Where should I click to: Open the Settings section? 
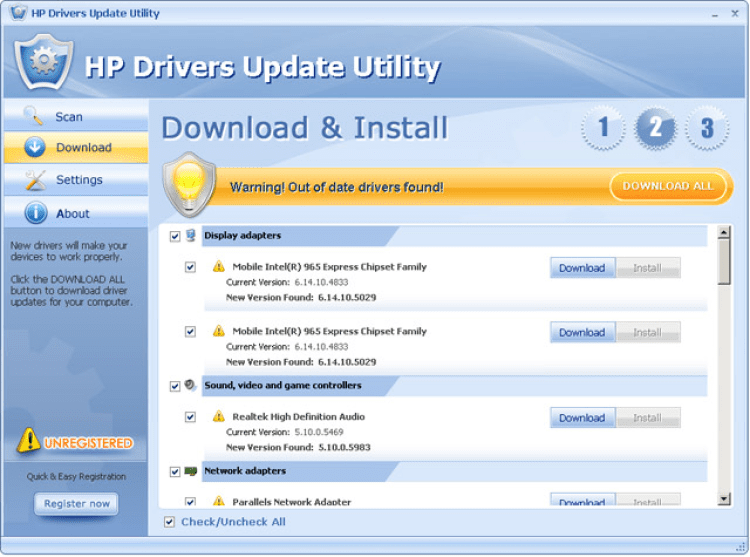[76, 180]
